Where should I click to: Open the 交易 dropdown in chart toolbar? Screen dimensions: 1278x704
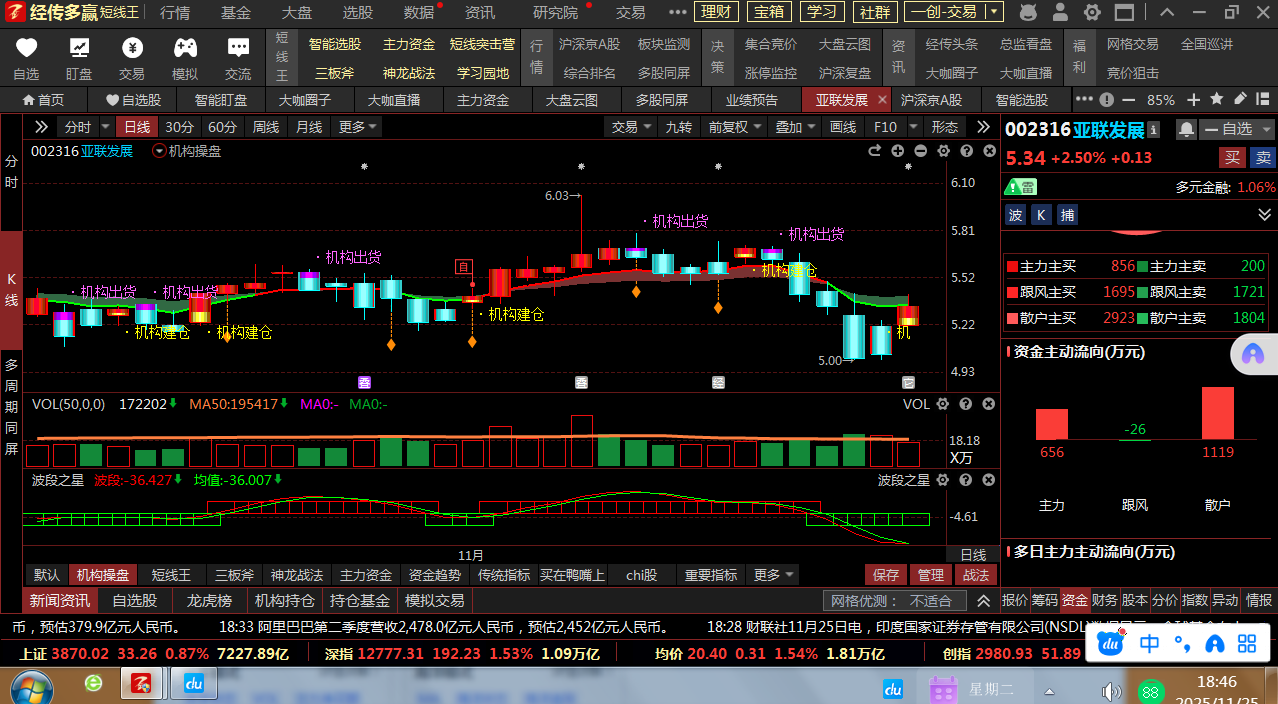(x=632, y=127)
